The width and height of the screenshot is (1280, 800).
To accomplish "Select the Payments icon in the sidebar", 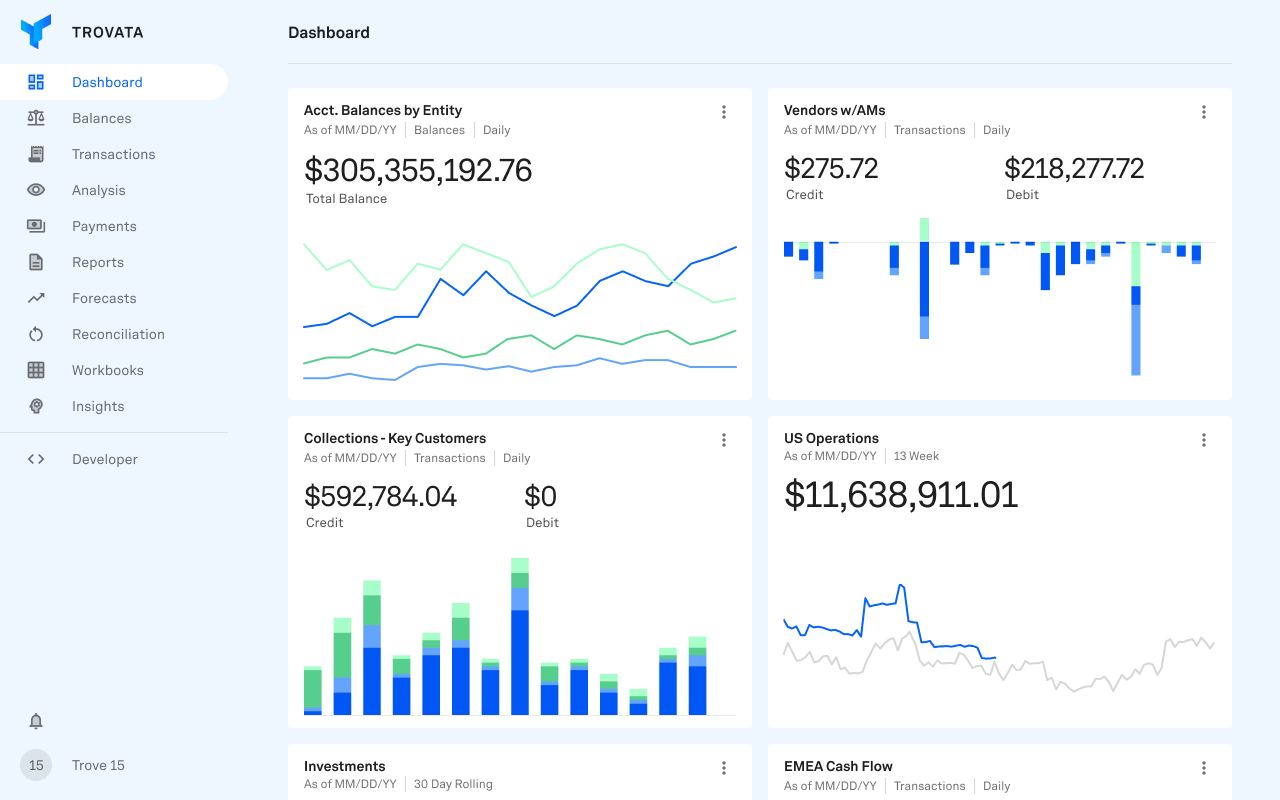I will click(x=36, y=226).
